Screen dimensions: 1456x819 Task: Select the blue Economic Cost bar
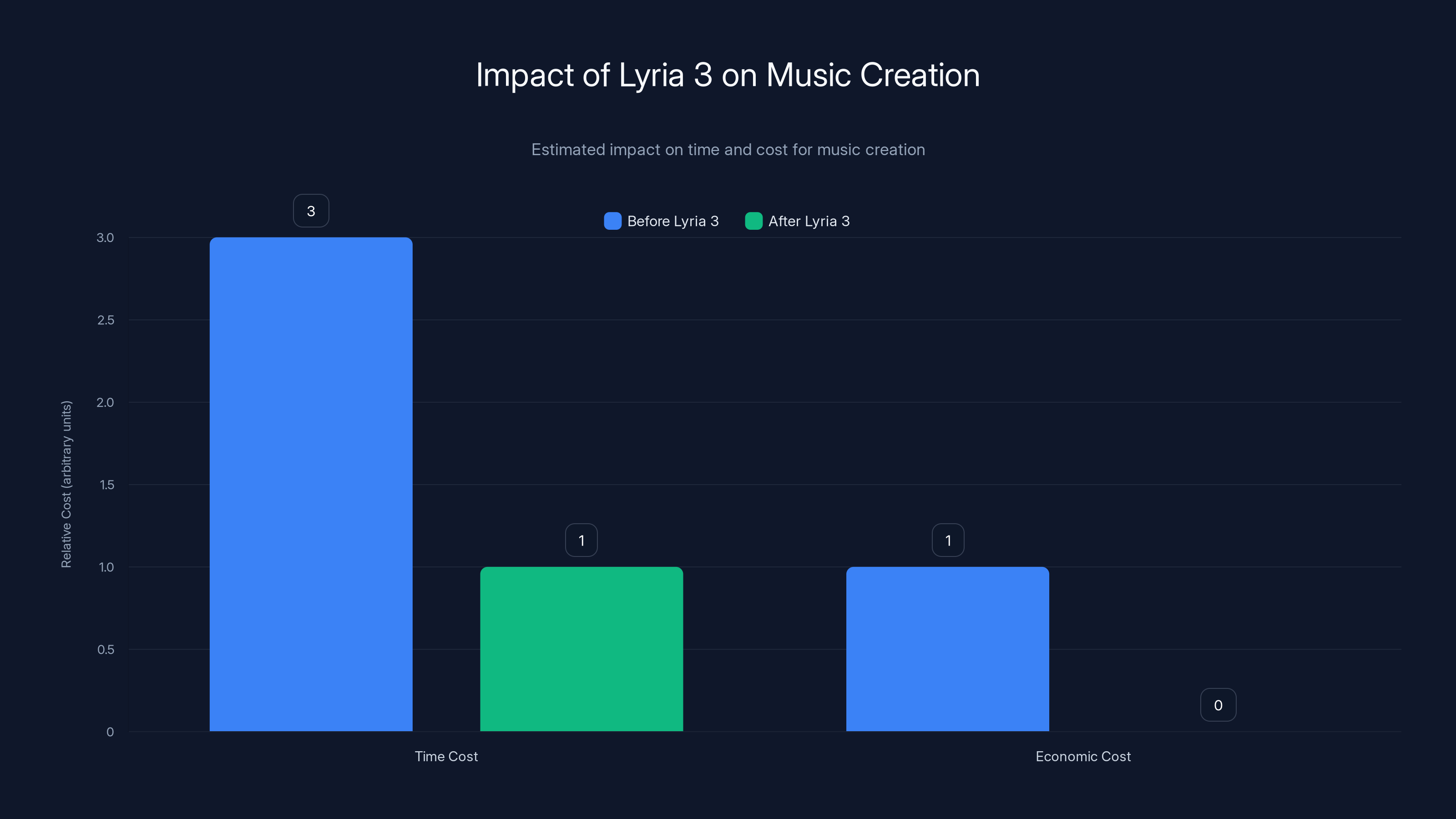(947, 650)
